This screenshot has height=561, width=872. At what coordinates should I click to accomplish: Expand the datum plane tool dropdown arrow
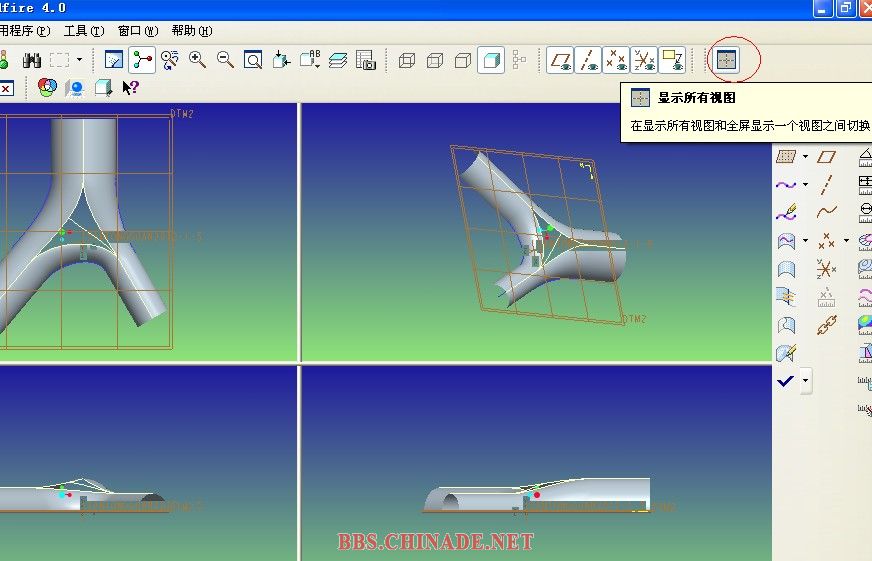pos(806,157)
